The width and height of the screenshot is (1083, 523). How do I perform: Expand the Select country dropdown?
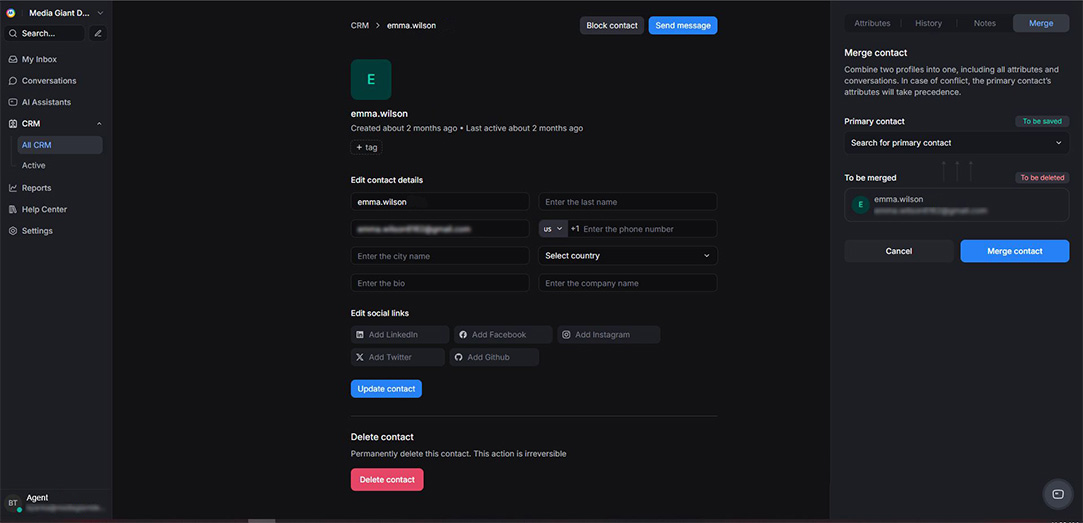click(627, 256)
